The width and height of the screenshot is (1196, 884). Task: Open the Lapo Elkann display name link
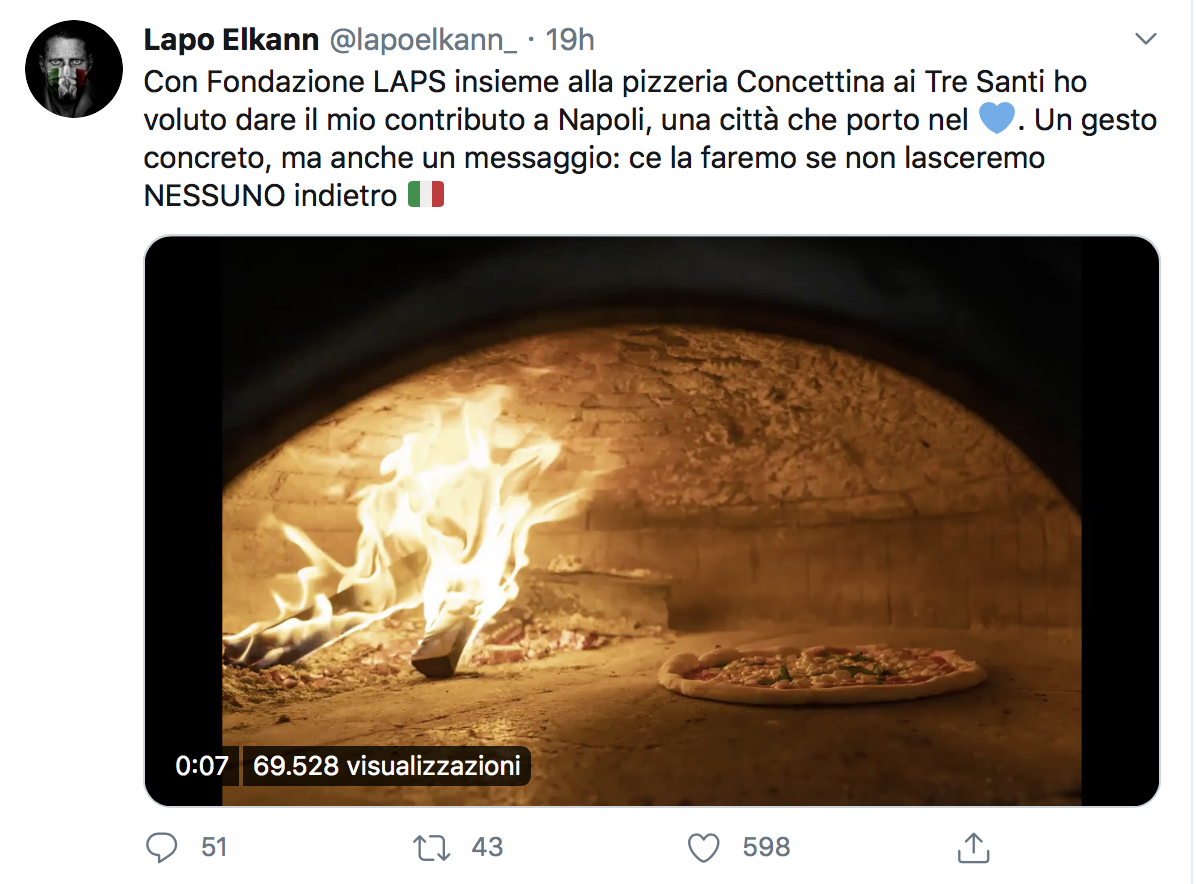click(x=231, y=40)
